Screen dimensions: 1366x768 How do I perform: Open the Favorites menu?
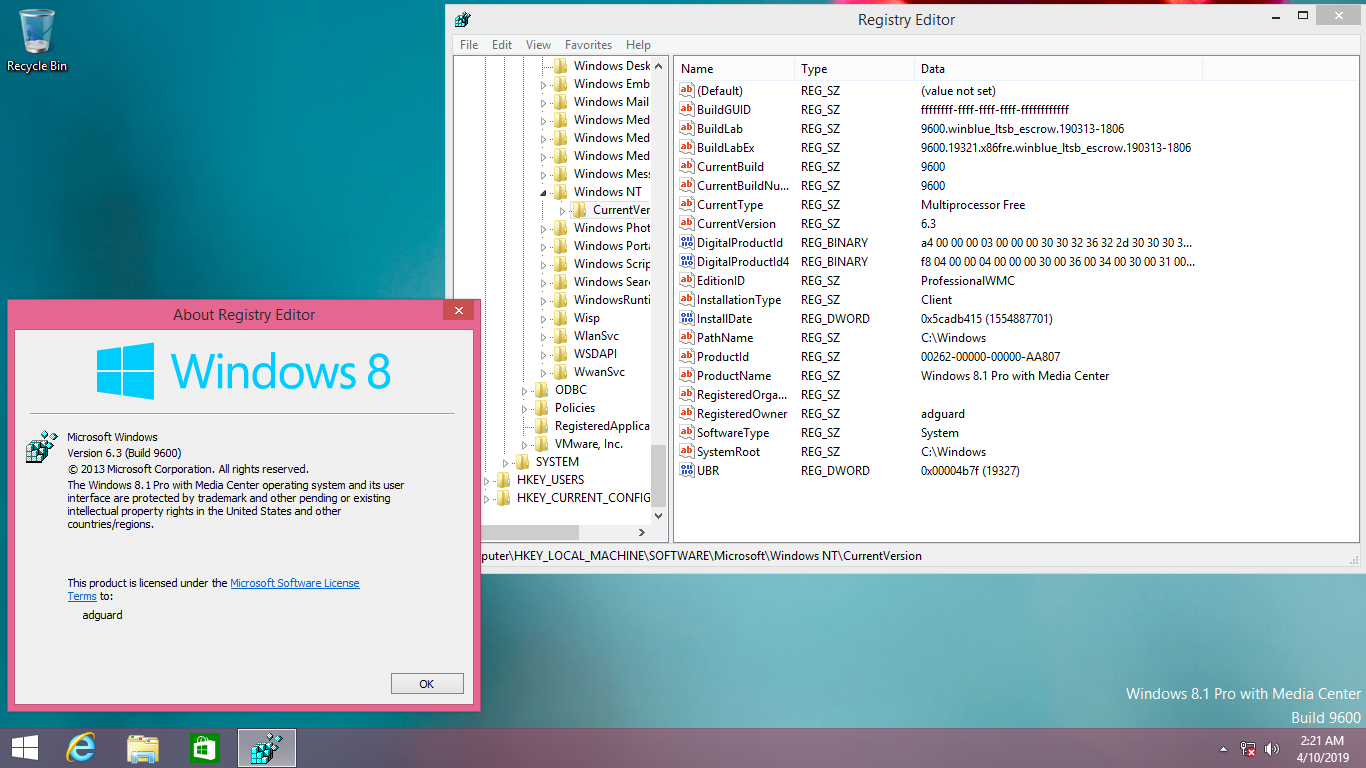(588, 45)
